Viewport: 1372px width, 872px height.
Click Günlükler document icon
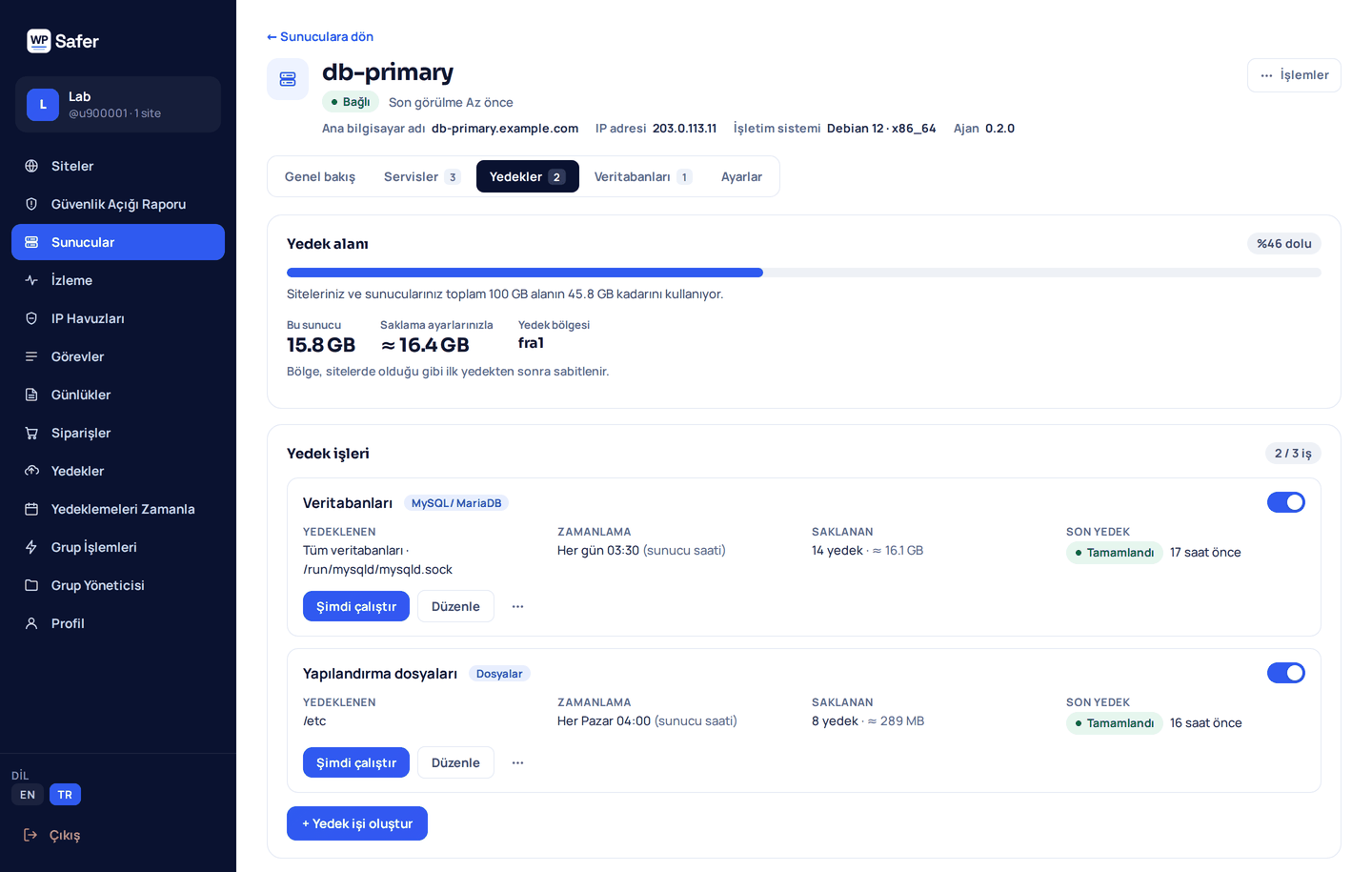pyautogui.click(x=31, y=395)
